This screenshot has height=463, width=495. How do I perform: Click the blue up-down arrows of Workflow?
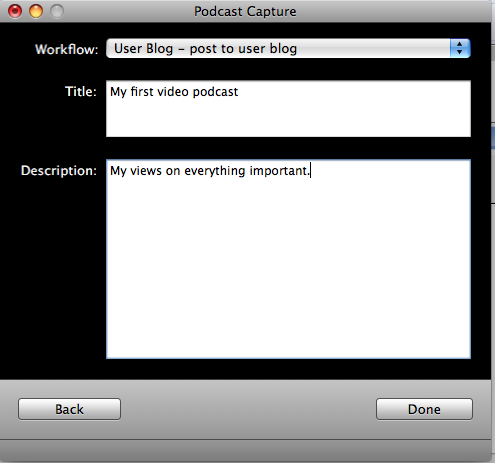pos(460,49)
